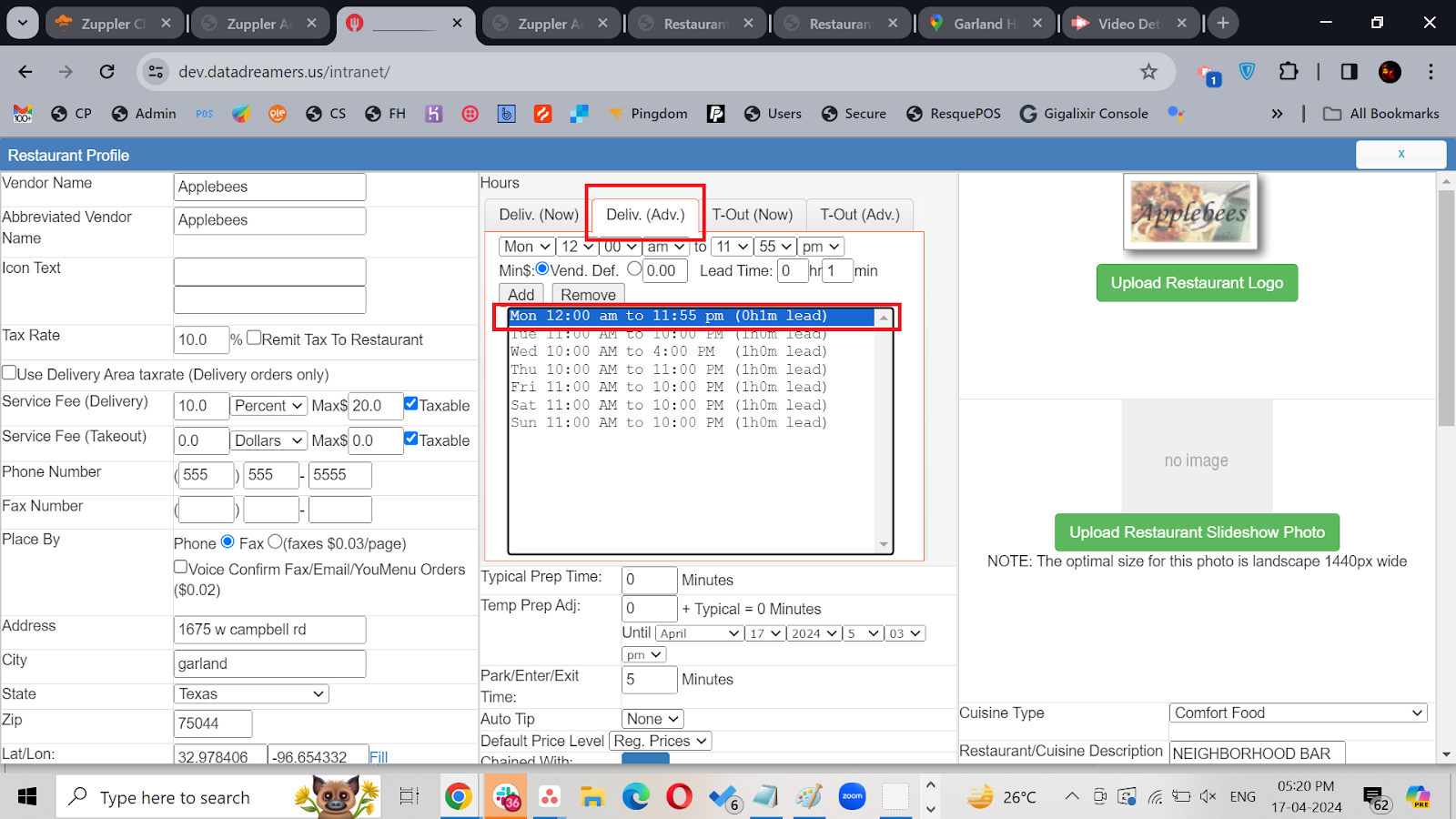Enable Voice Confirm Fax/Email/YouMenu Orders

coord(180,567)
